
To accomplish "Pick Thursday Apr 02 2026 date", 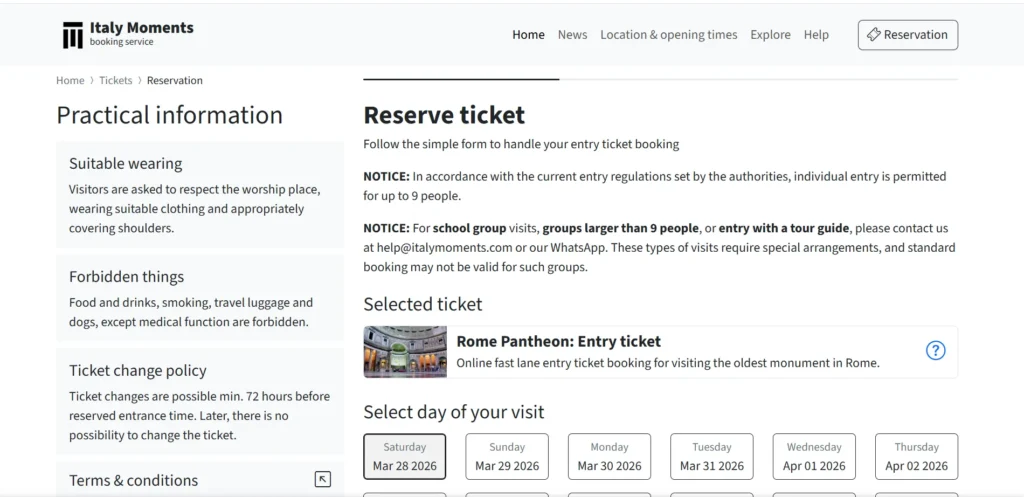I will 916,457.
